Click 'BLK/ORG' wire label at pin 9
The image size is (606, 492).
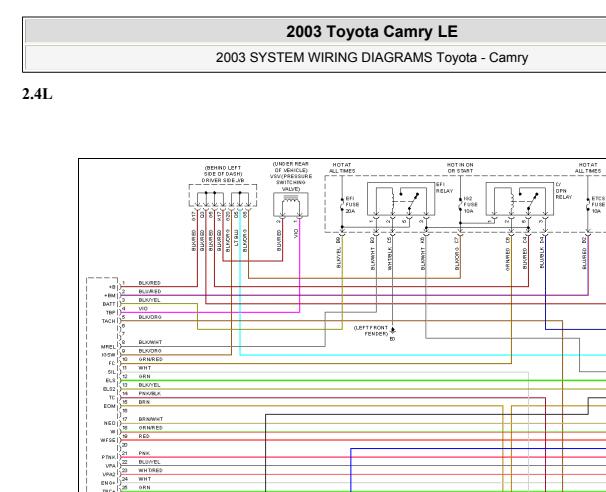tap(150, 351)
